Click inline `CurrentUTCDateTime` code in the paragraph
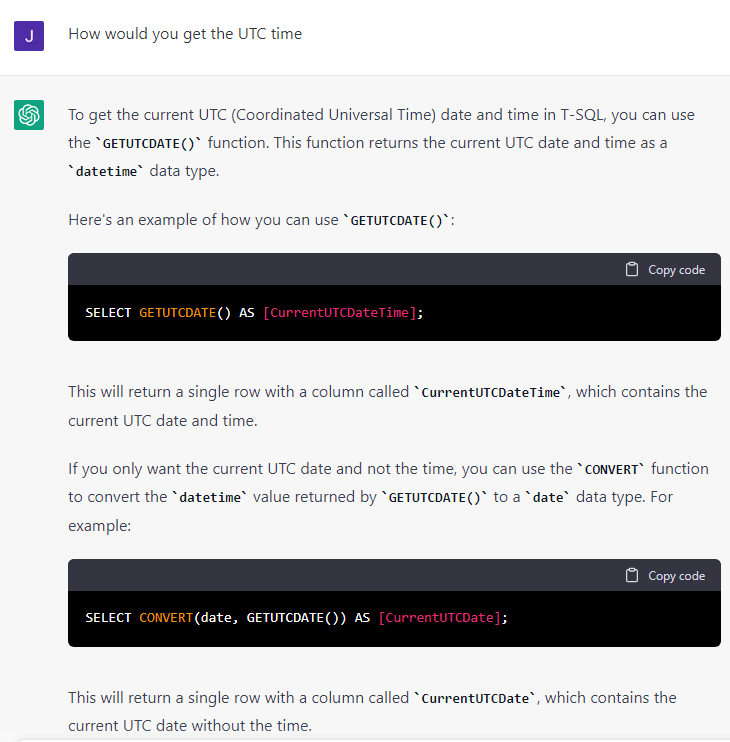The image size is (730, 742). [x=491, y=393]
